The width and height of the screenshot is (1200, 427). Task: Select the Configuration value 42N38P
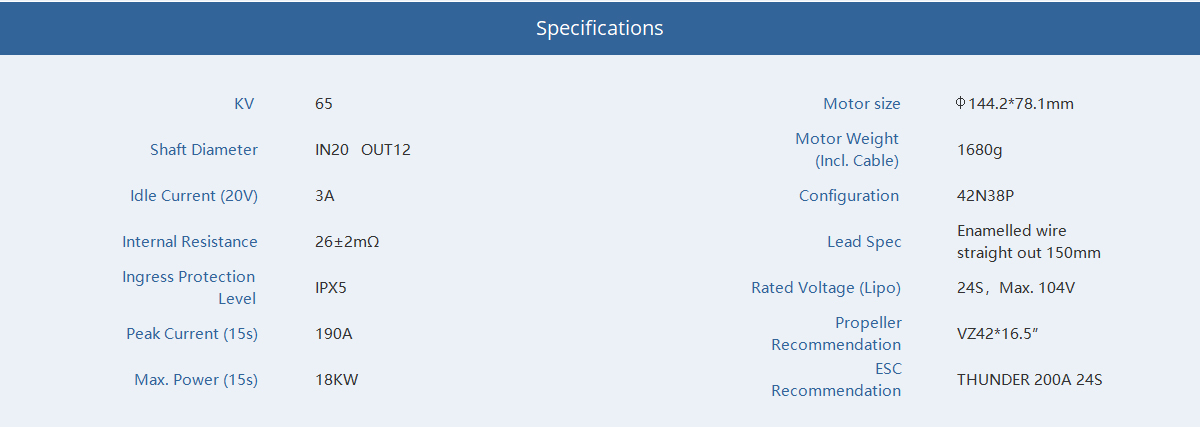[x=986, y=195]
